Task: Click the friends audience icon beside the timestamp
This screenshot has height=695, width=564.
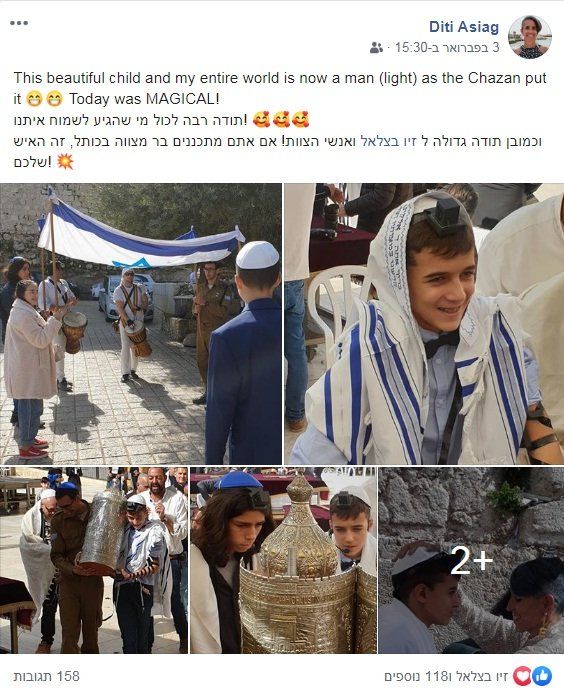Action: click(376, 47)
